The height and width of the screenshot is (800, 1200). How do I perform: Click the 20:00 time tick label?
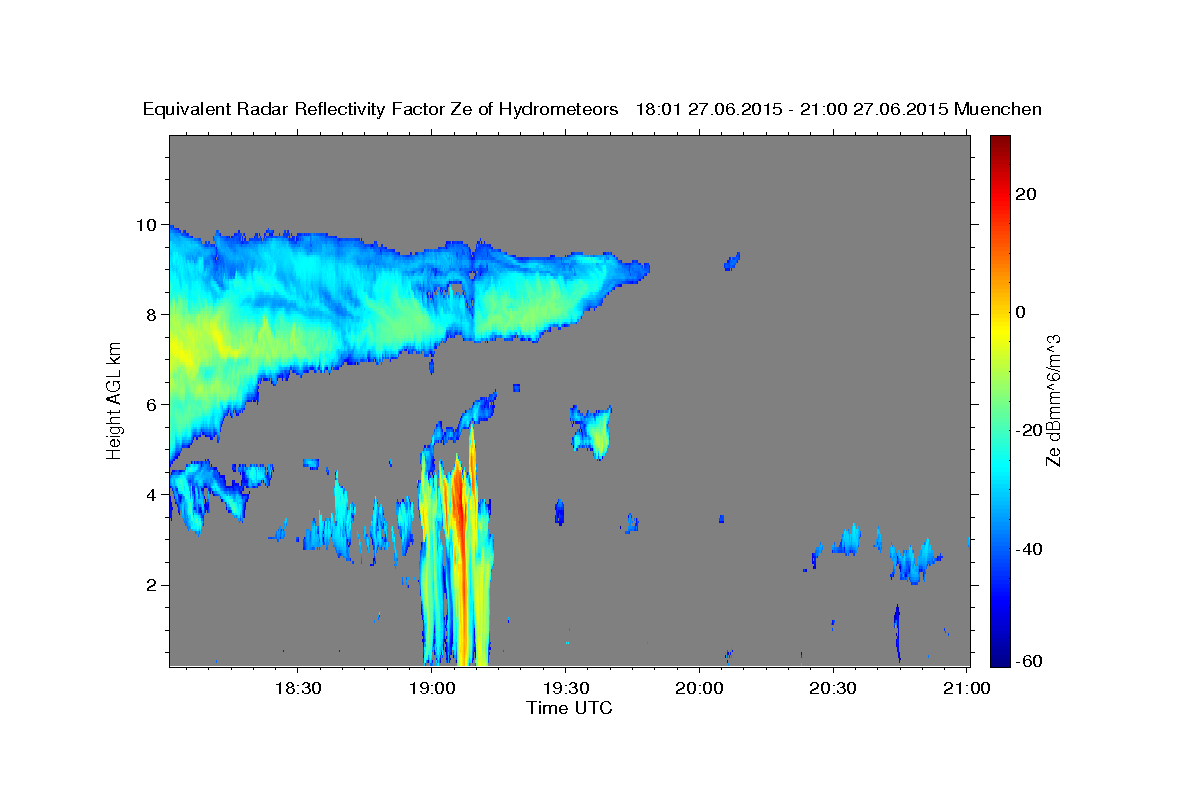coord(699,688)
